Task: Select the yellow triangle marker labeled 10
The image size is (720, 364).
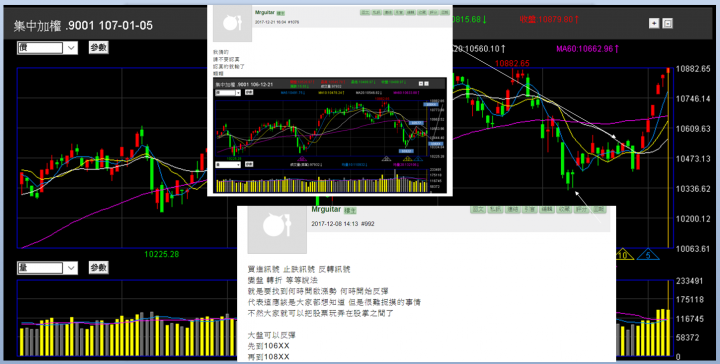Action: (x=623, y=255)
